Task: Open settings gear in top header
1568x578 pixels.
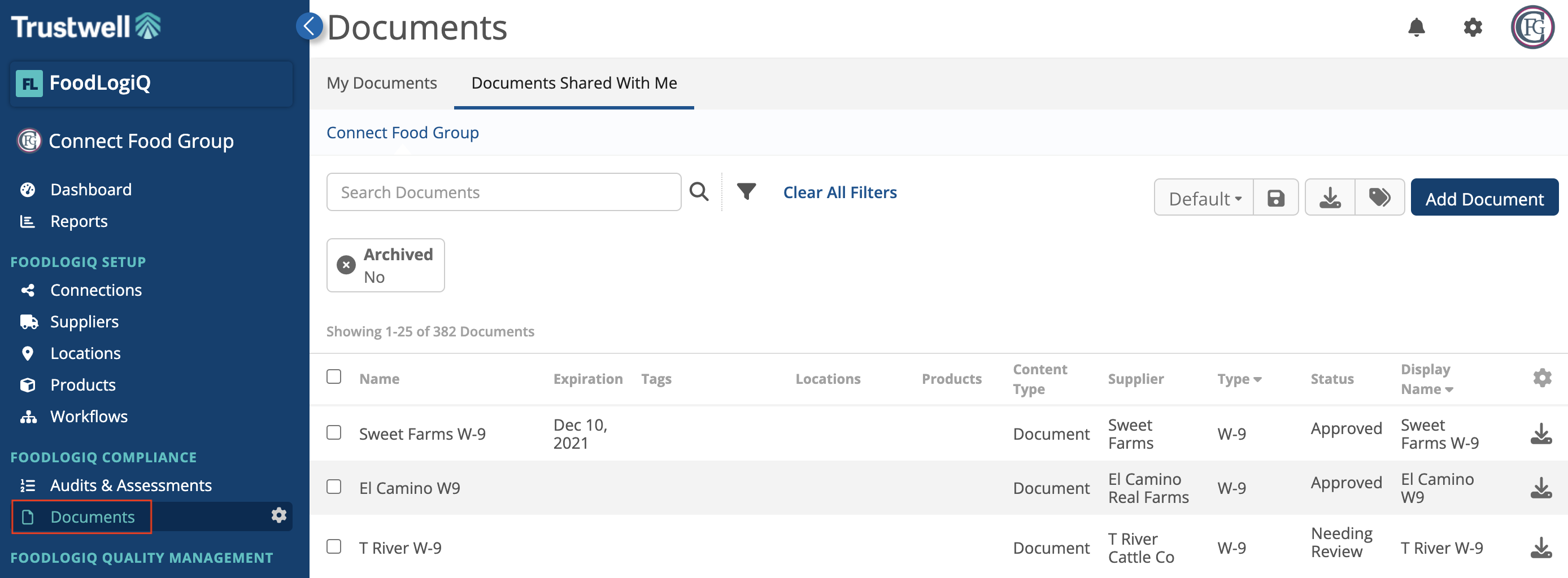Action: coord(1473,28)
